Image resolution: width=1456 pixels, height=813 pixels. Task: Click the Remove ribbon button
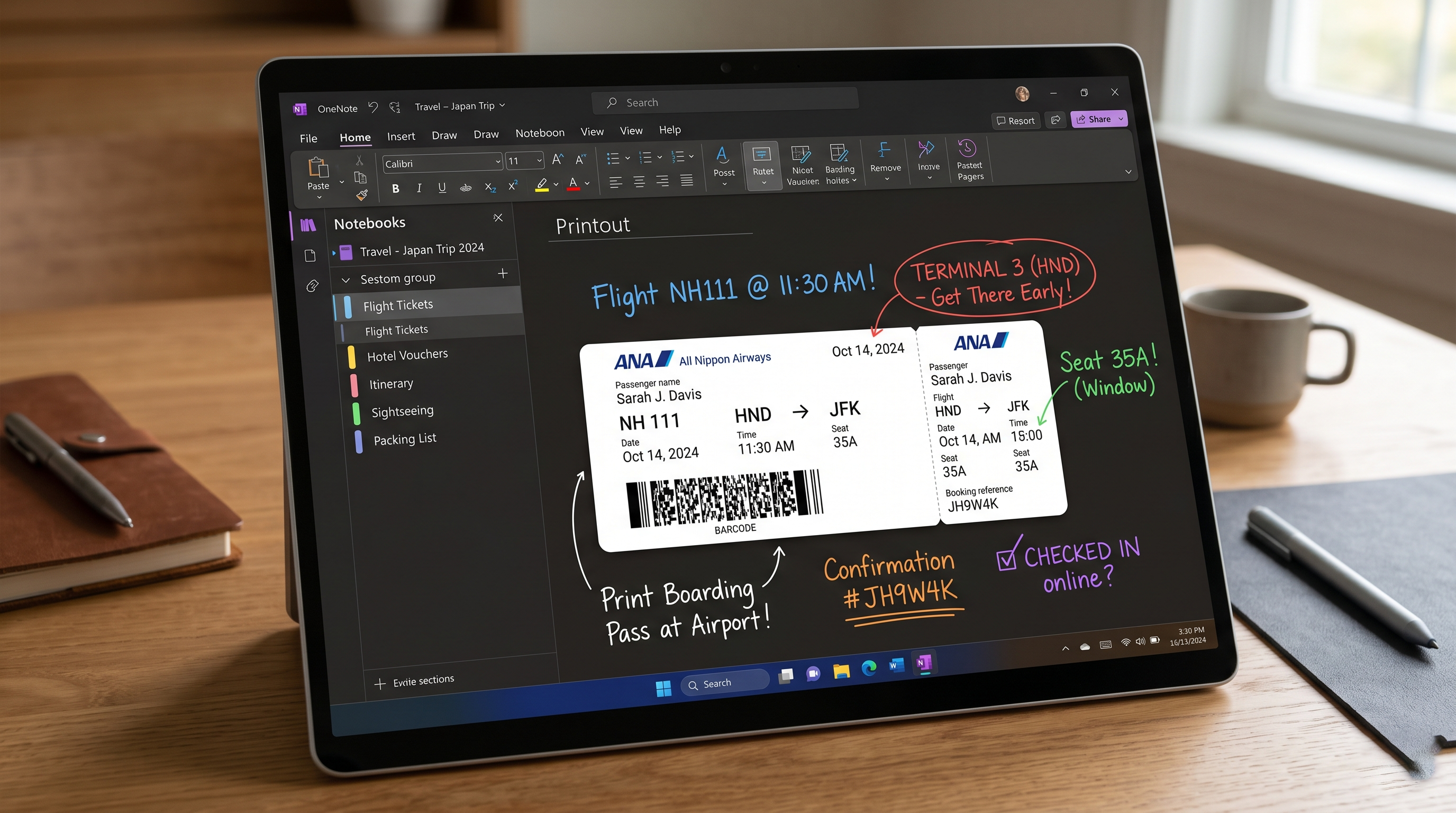pos(885,162)
